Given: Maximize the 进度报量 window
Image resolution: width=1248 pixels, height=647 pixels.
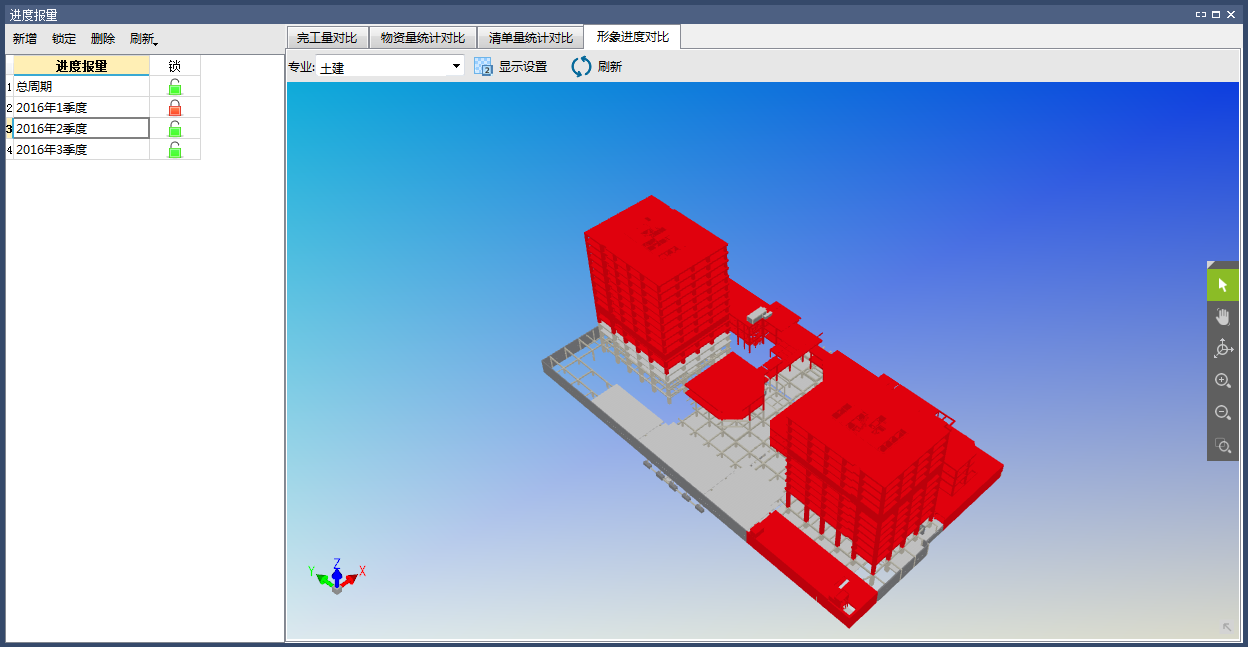Looking at the screenshot, I should pos(1217,15).
